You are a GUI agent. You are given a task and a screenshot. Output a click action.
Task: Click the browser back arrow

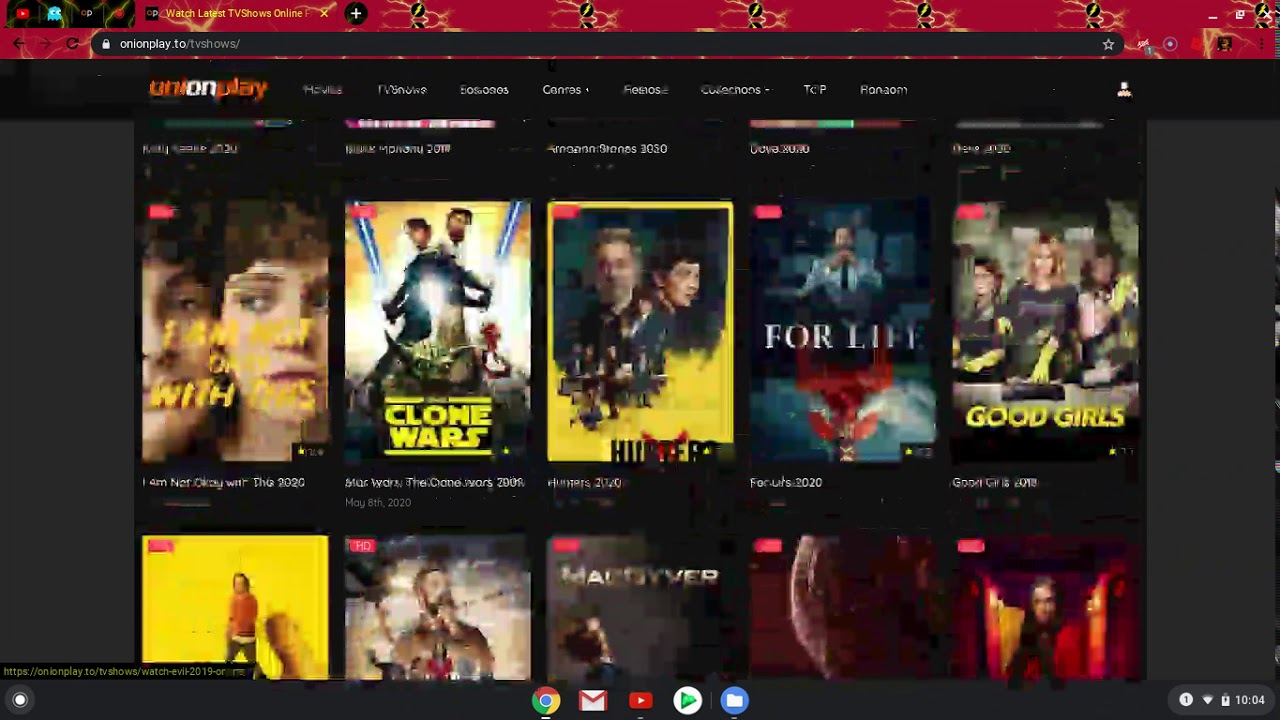[x=18, y=44]
